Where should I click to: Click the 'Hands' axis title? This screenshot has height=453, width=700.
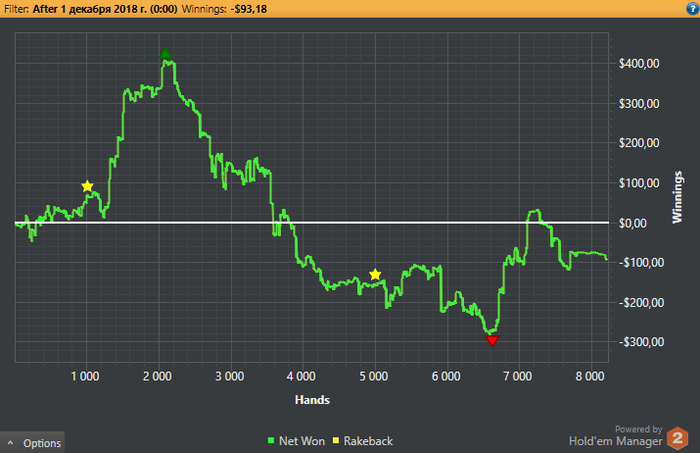click(x=312, y=400)
